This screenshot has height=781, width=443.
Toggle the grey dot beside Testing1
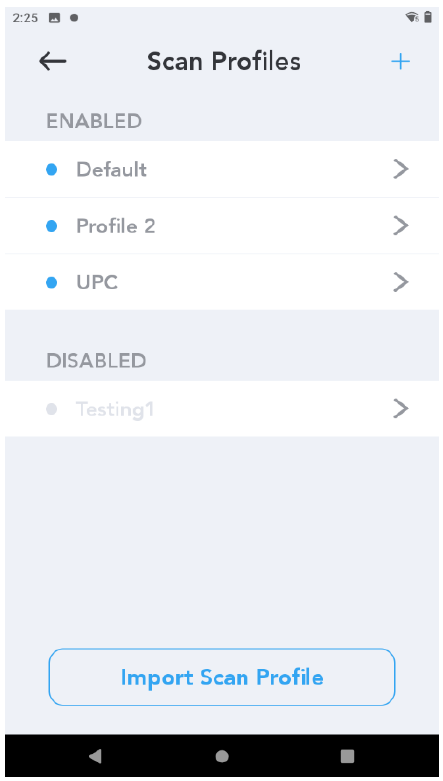click(x=51, y=409)
